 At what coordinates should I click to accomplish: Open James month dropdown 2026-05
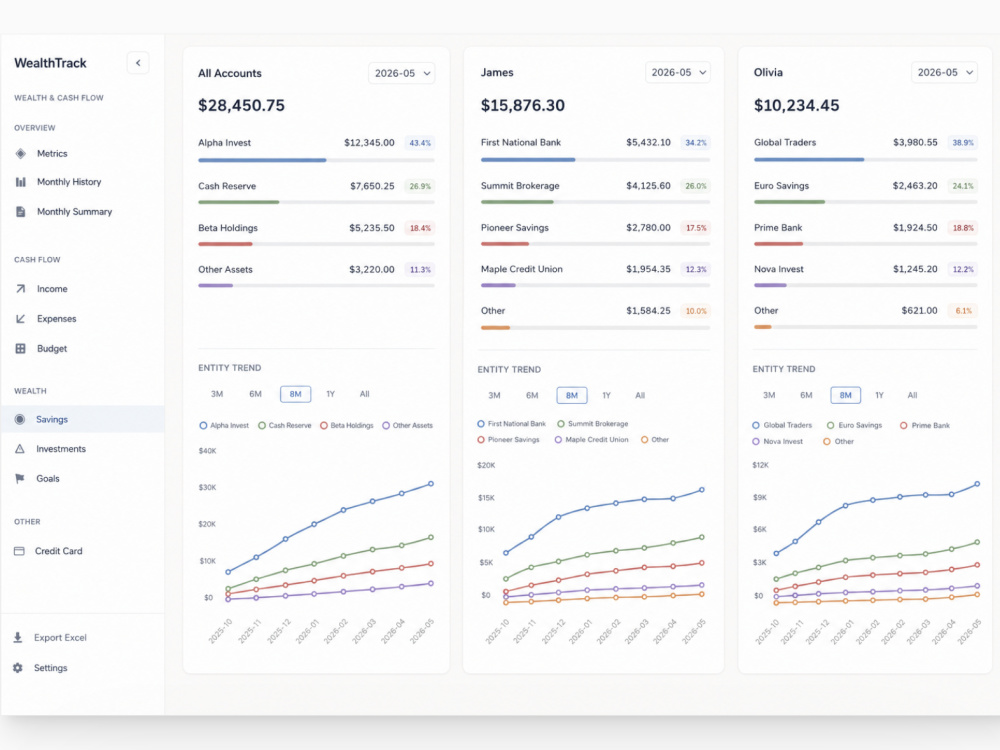(678, 73)
